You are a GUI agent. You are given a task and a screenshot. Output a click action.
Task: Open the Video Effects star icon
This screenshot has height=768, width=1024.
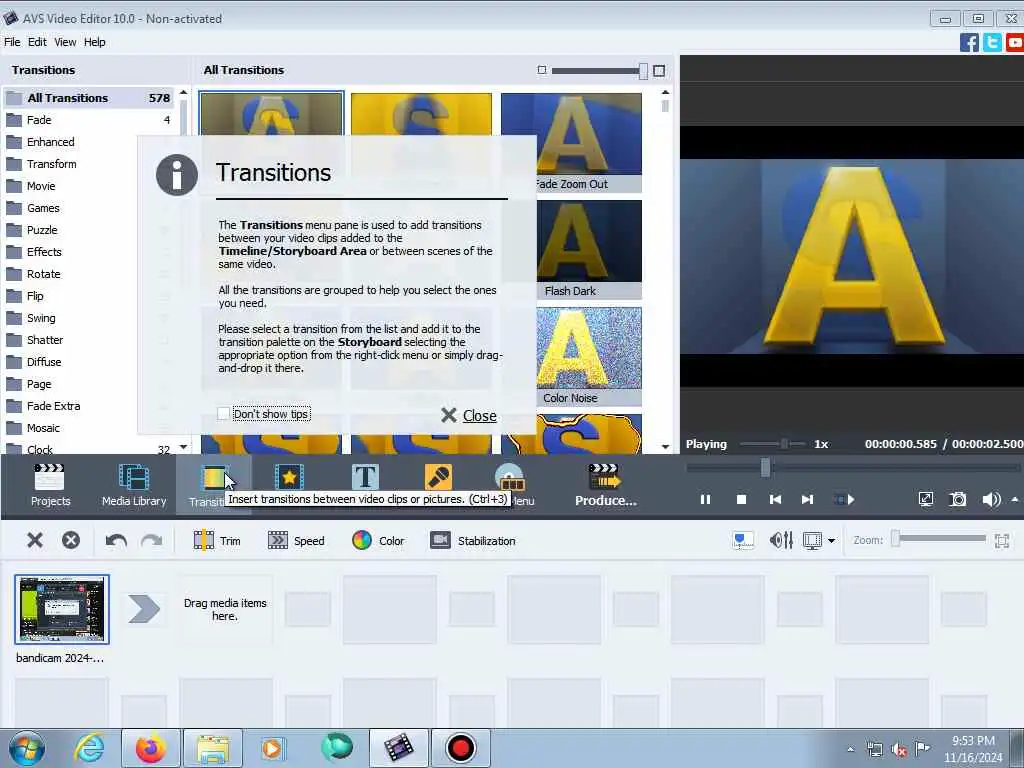click(289, 477)
